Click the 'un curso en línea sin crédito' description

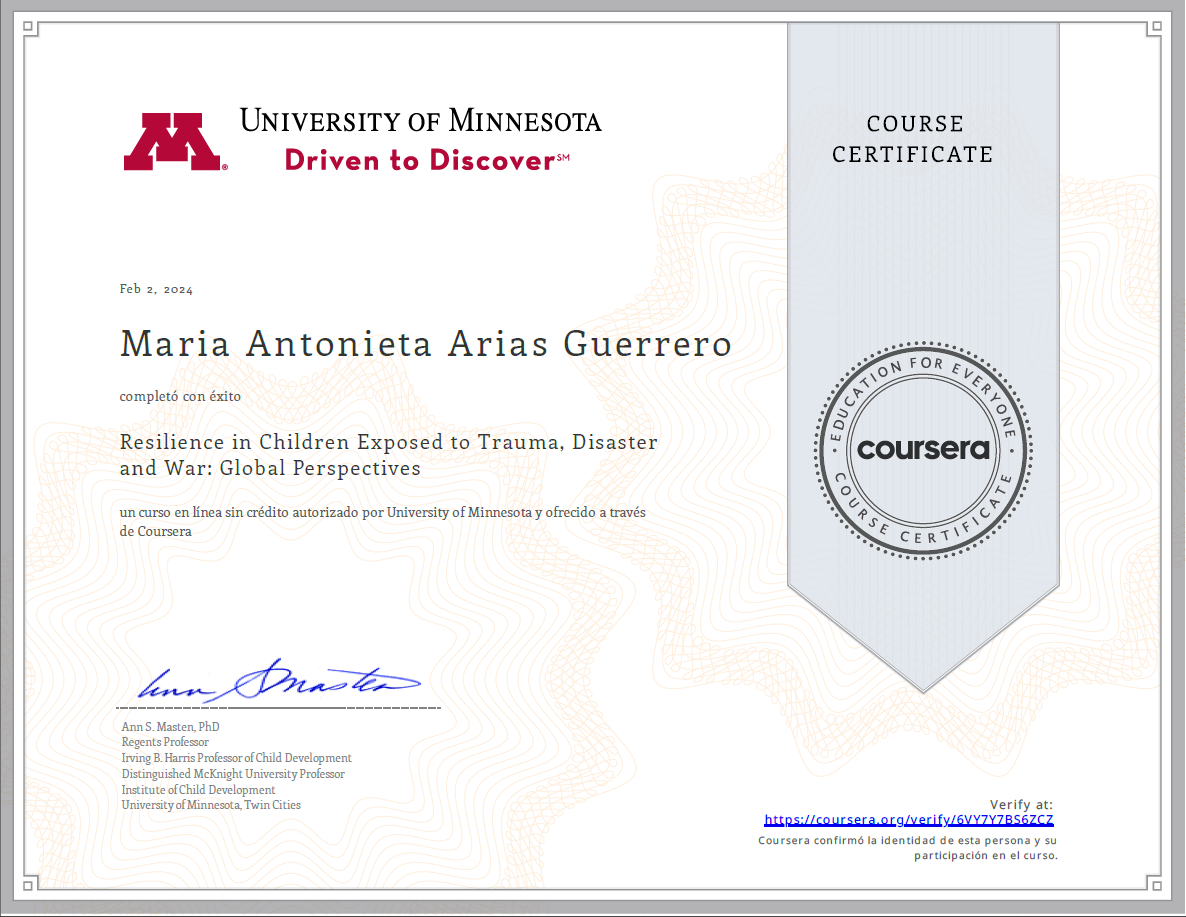pyautogui.click(x=382, y=522)
